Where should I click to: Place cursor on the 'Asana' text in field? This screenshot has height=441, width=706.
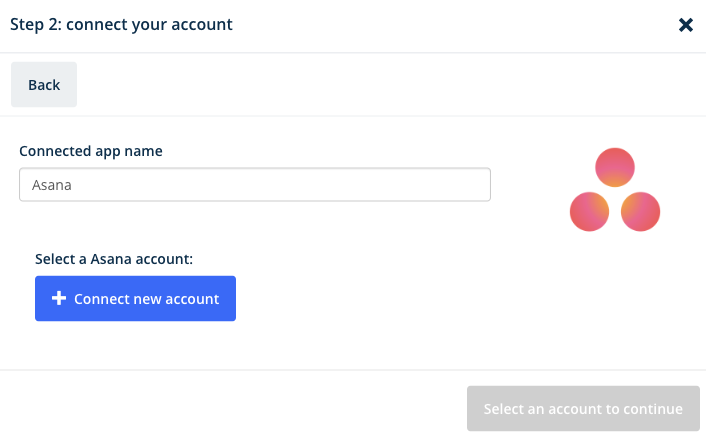pos(52,185)
